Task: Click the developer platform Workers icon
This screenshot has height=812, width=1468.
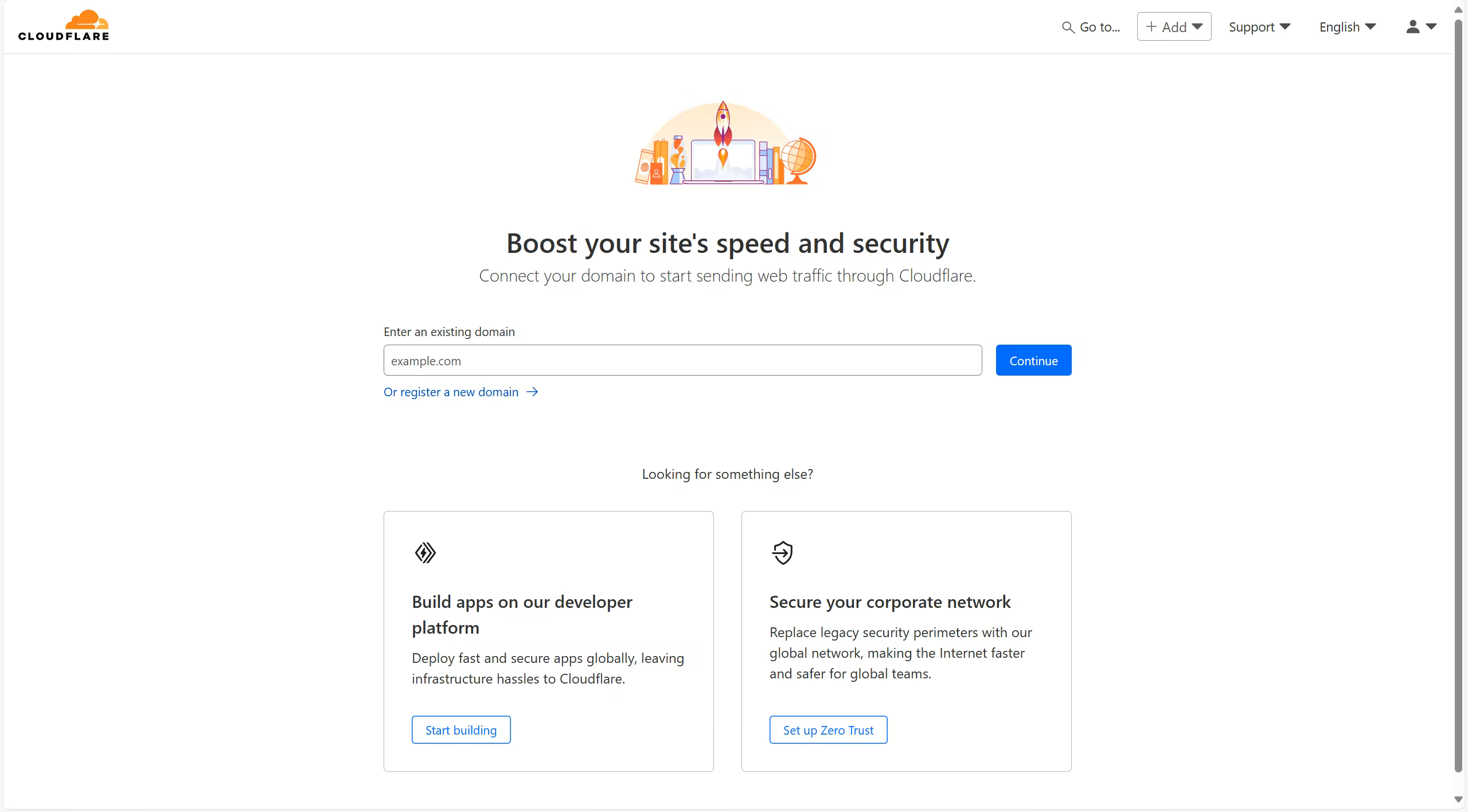Action: click(425, 553)
